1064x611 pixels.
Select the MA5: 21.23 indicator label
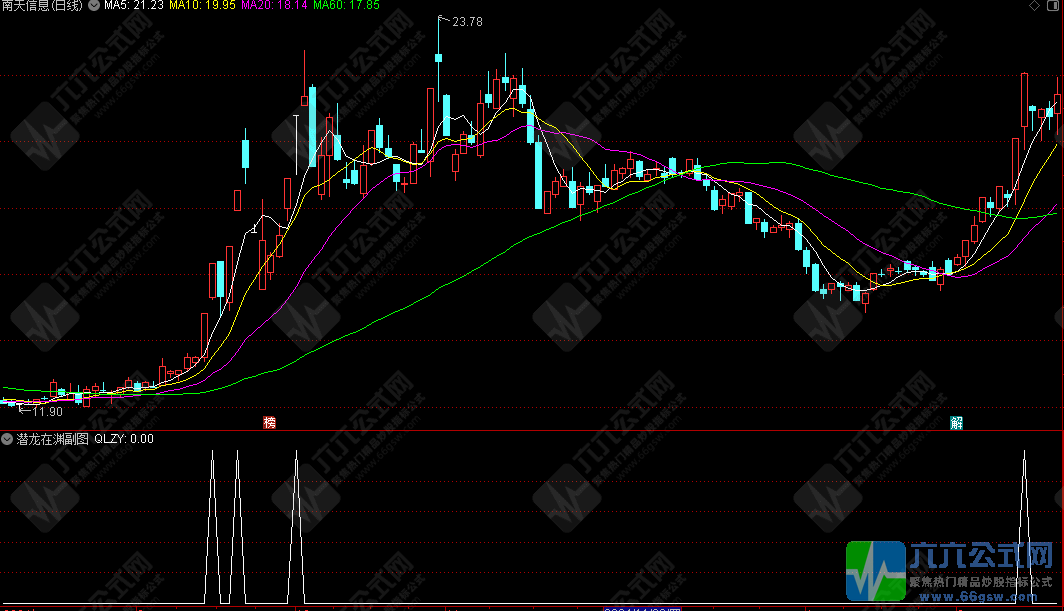(x=134, y=6)
